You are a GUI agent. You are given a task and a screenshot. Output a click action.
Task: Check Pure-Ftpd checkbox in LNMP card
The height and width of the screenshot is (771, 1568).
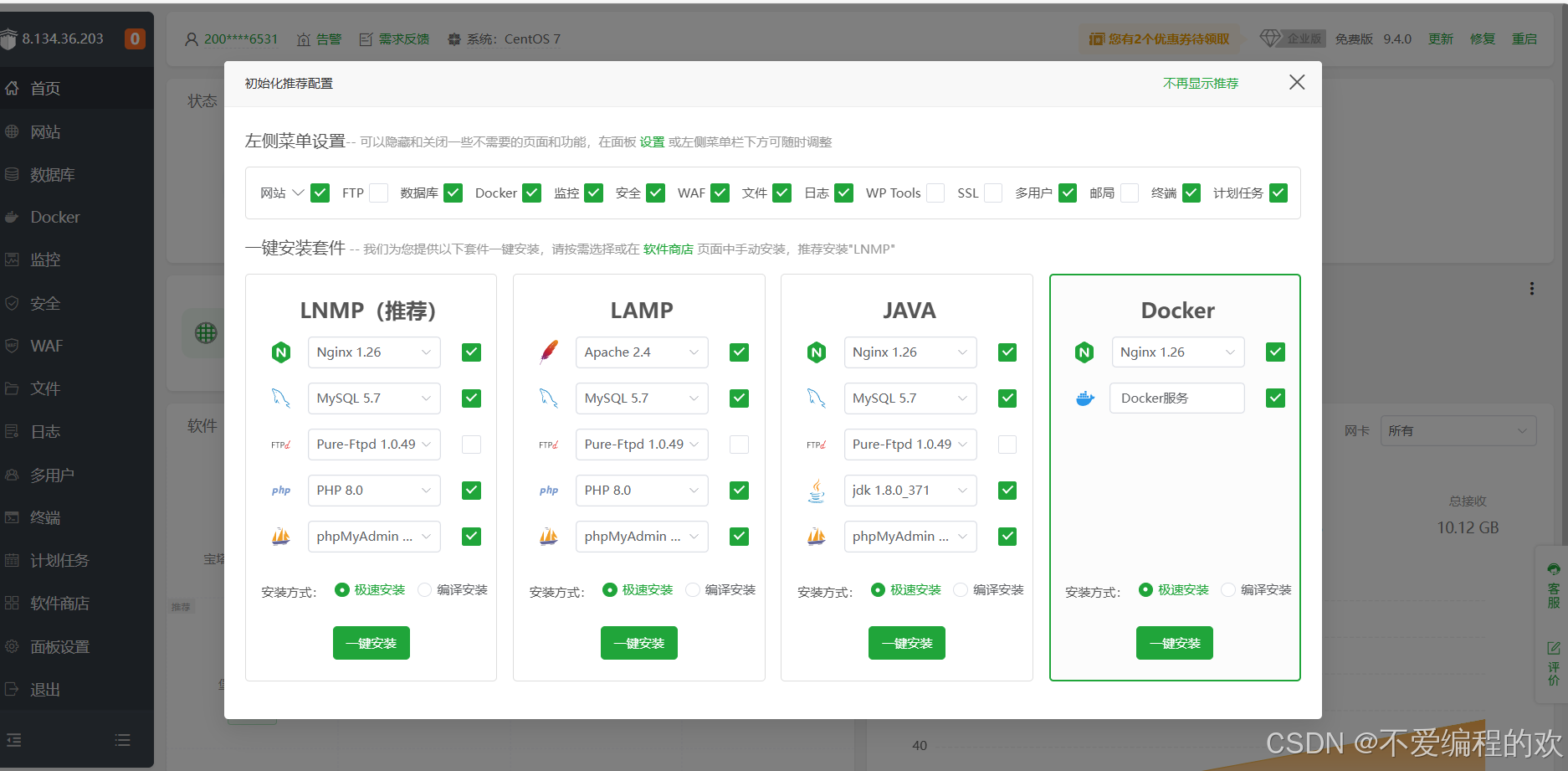coord(472,445)
